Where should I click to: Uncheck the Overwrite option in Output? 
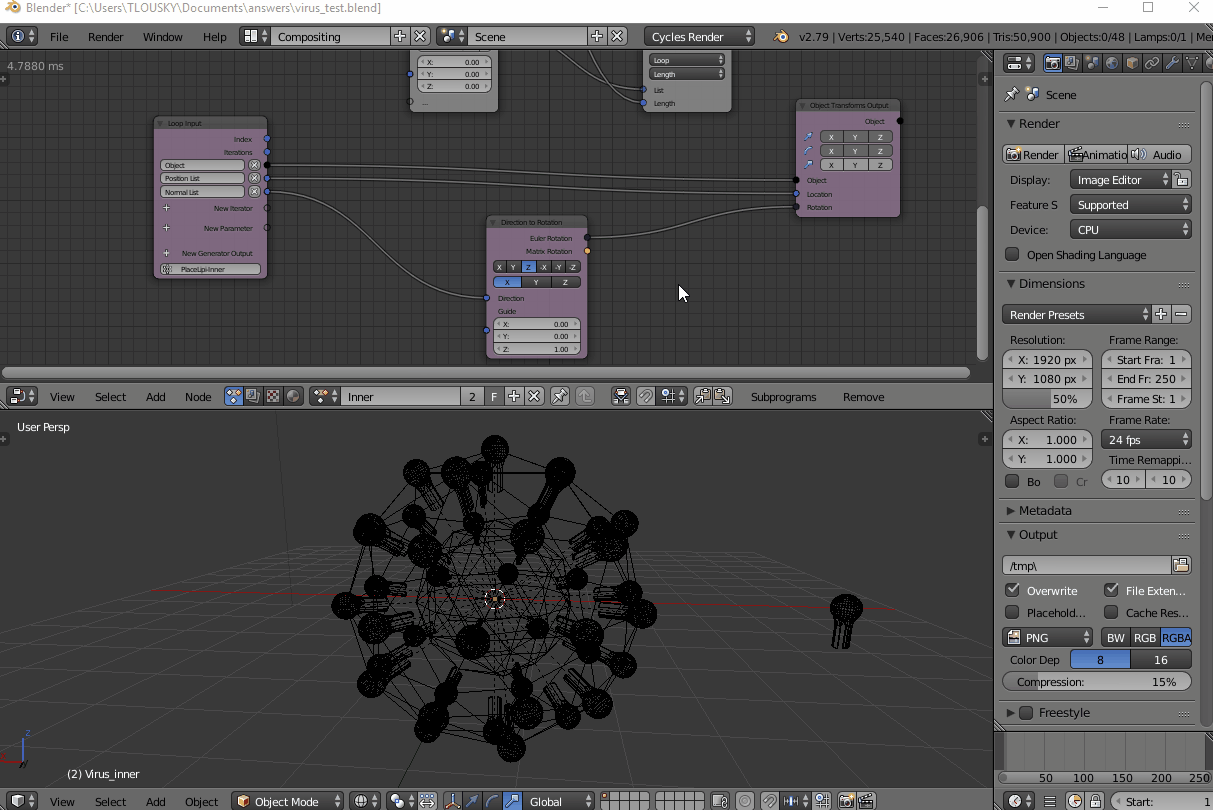click(x=1012, y=590)
